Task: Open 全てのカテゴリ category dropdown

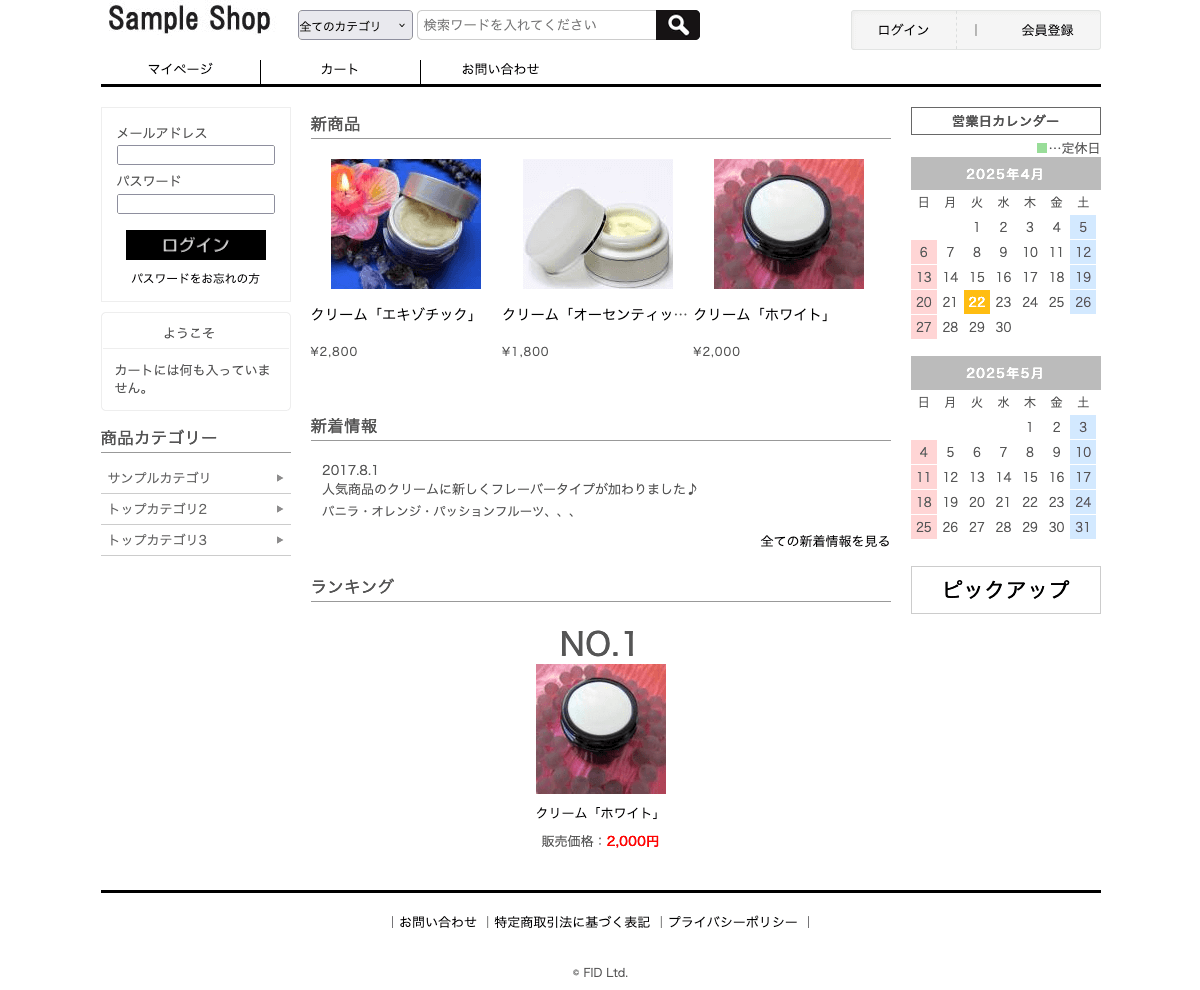Action: pos(355,25)
